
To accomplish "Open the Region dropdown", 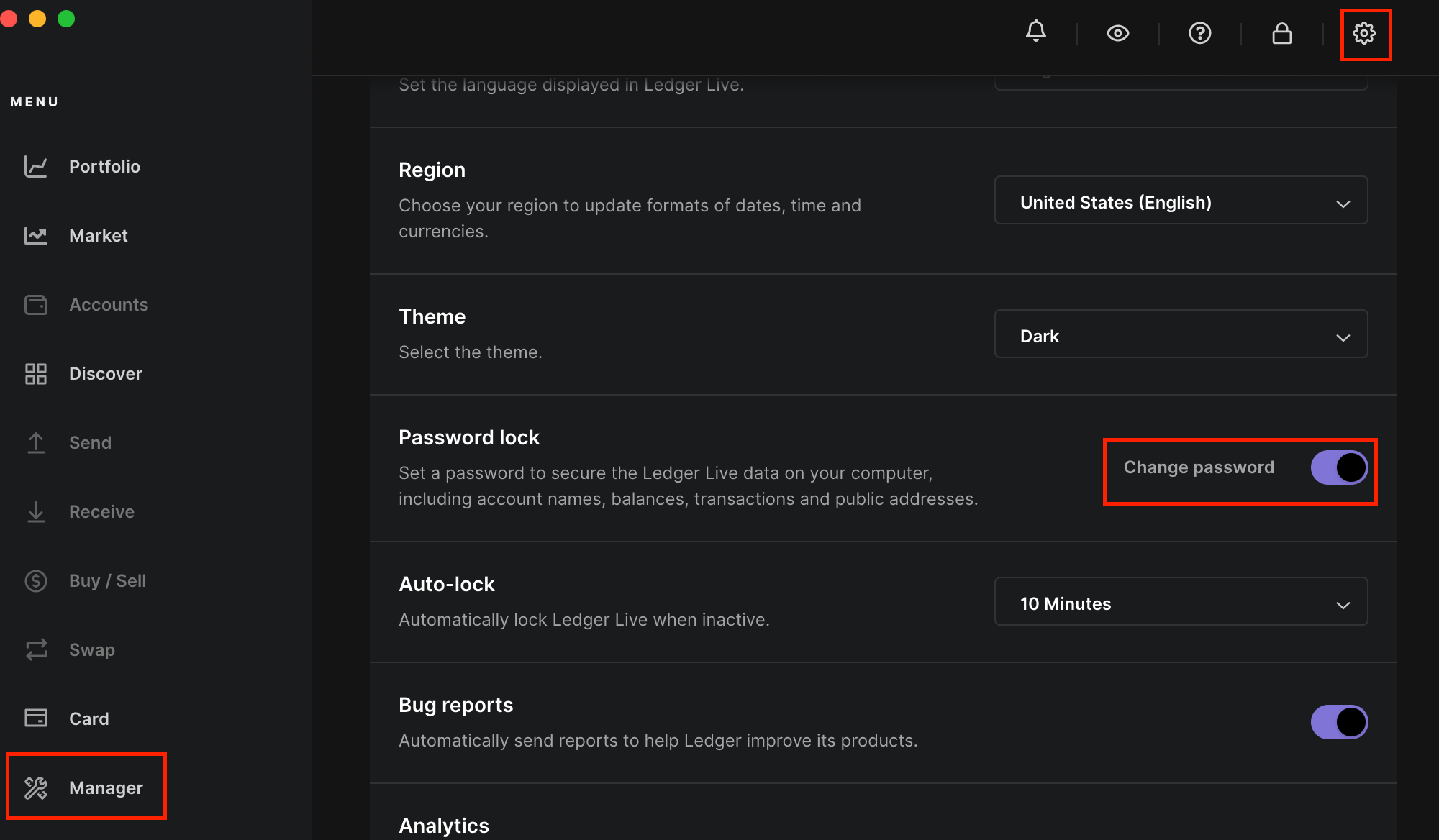I will [1180, 201].
